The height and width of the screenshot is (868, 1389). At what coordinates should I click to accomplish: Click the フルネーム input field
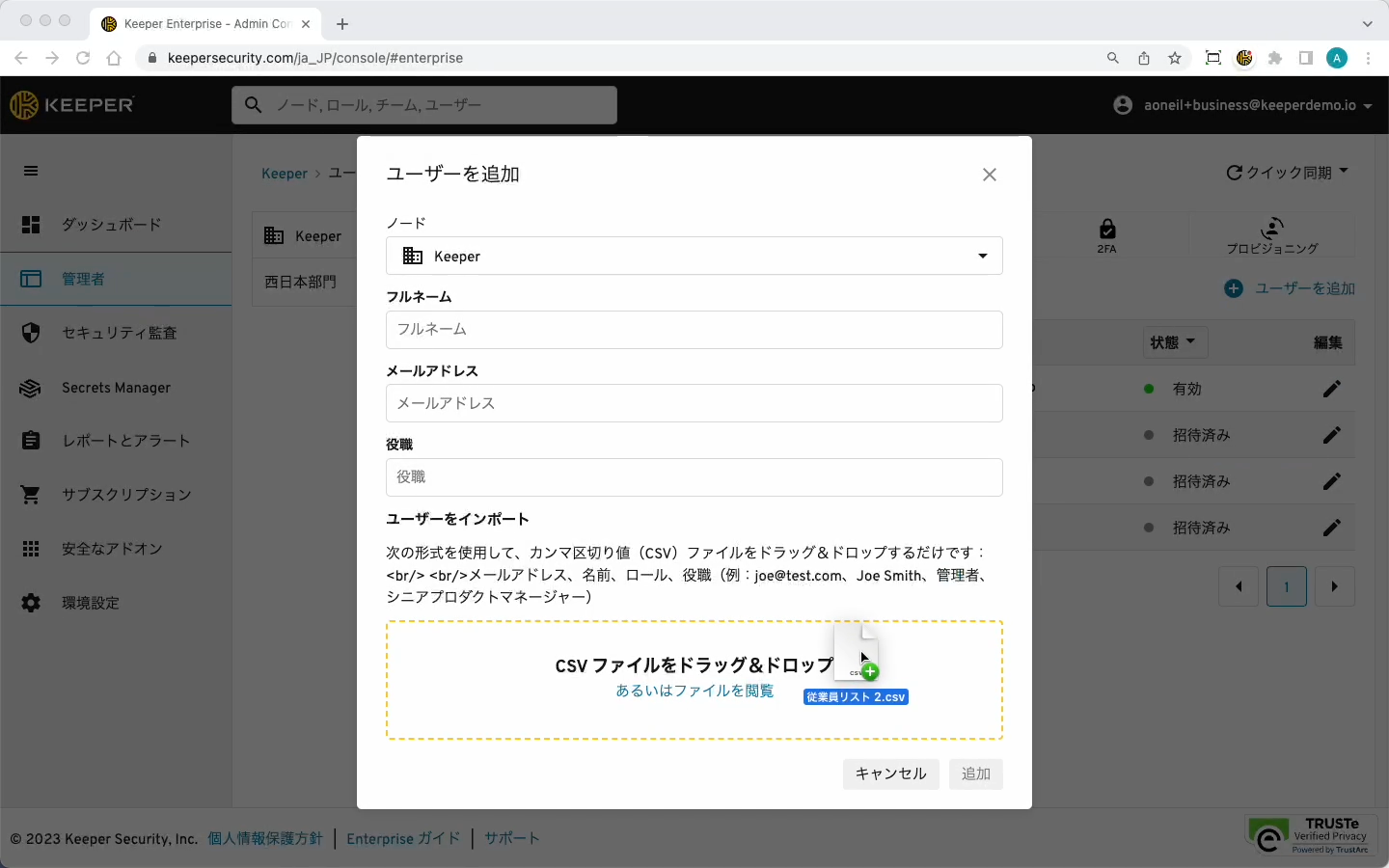(x=694, y=330)
